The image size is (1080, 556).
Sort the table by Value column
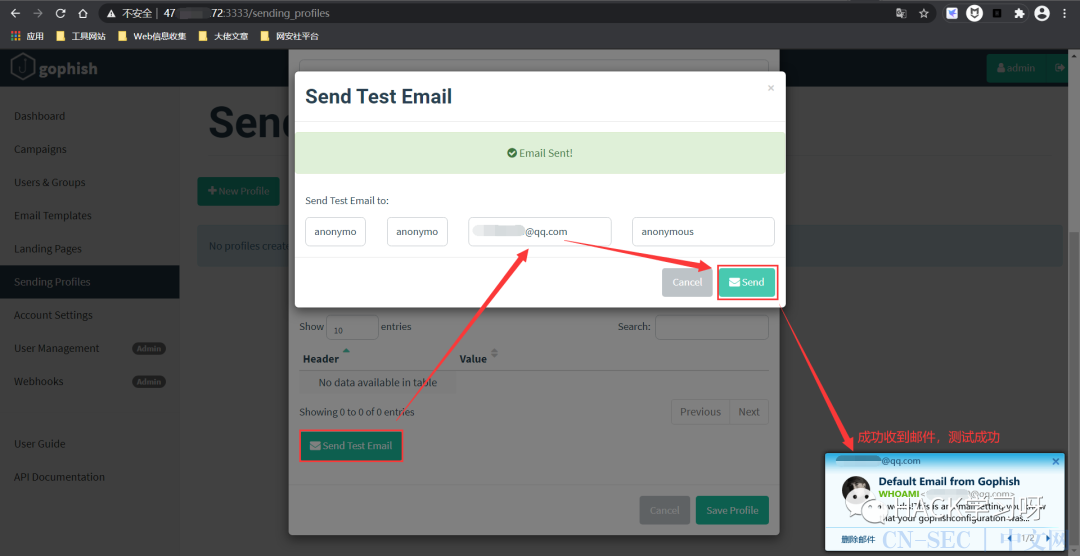(x=494, y=355)
